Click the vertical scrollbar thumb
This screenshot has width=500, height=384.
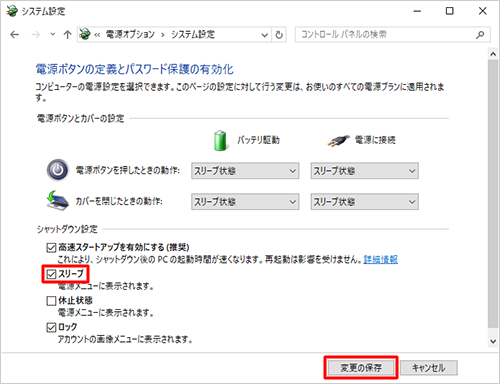click(493, 193)
